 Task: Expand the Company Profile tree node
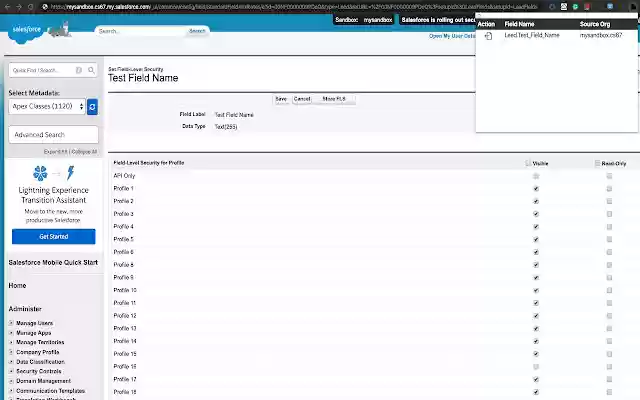pyautogui.click(x=11, y=352)
